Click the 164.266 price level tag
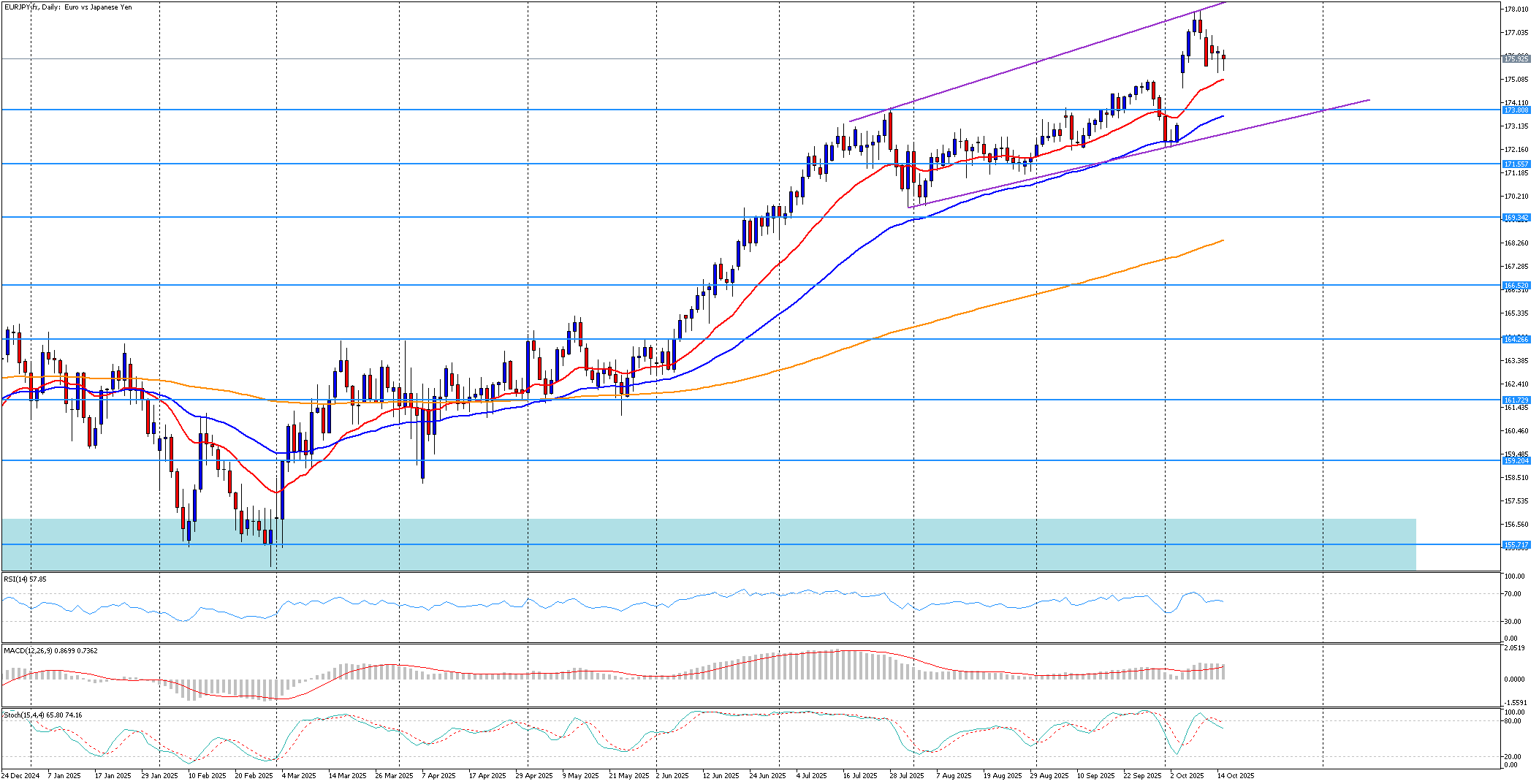This screenshot has width=1539, height=784. (1516, 340)
